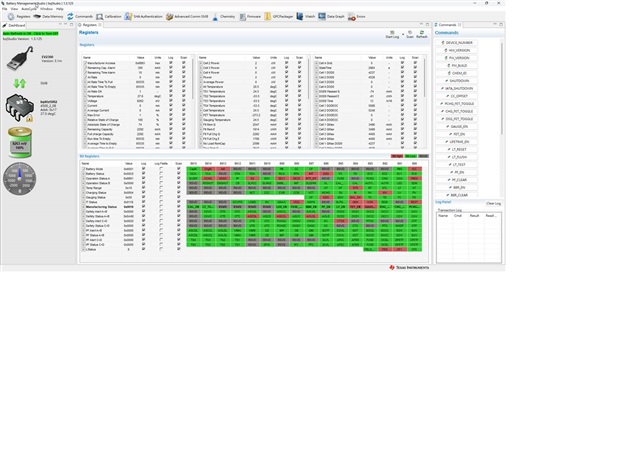Toggle Log Fields checkbox for Battery Status

161,173
